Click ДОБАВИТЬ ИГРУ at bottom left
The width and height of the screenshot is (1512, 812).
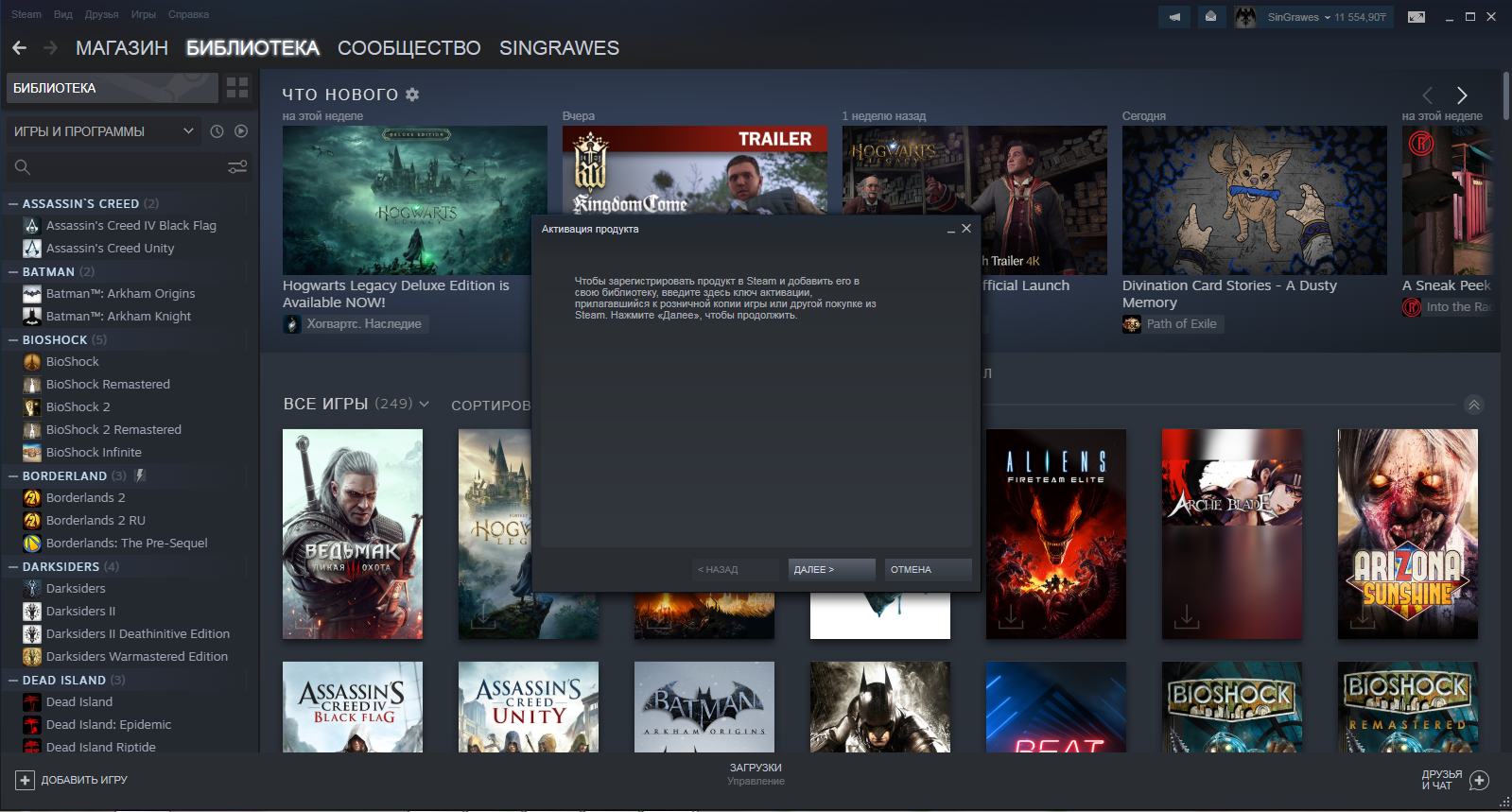(84, 780)
